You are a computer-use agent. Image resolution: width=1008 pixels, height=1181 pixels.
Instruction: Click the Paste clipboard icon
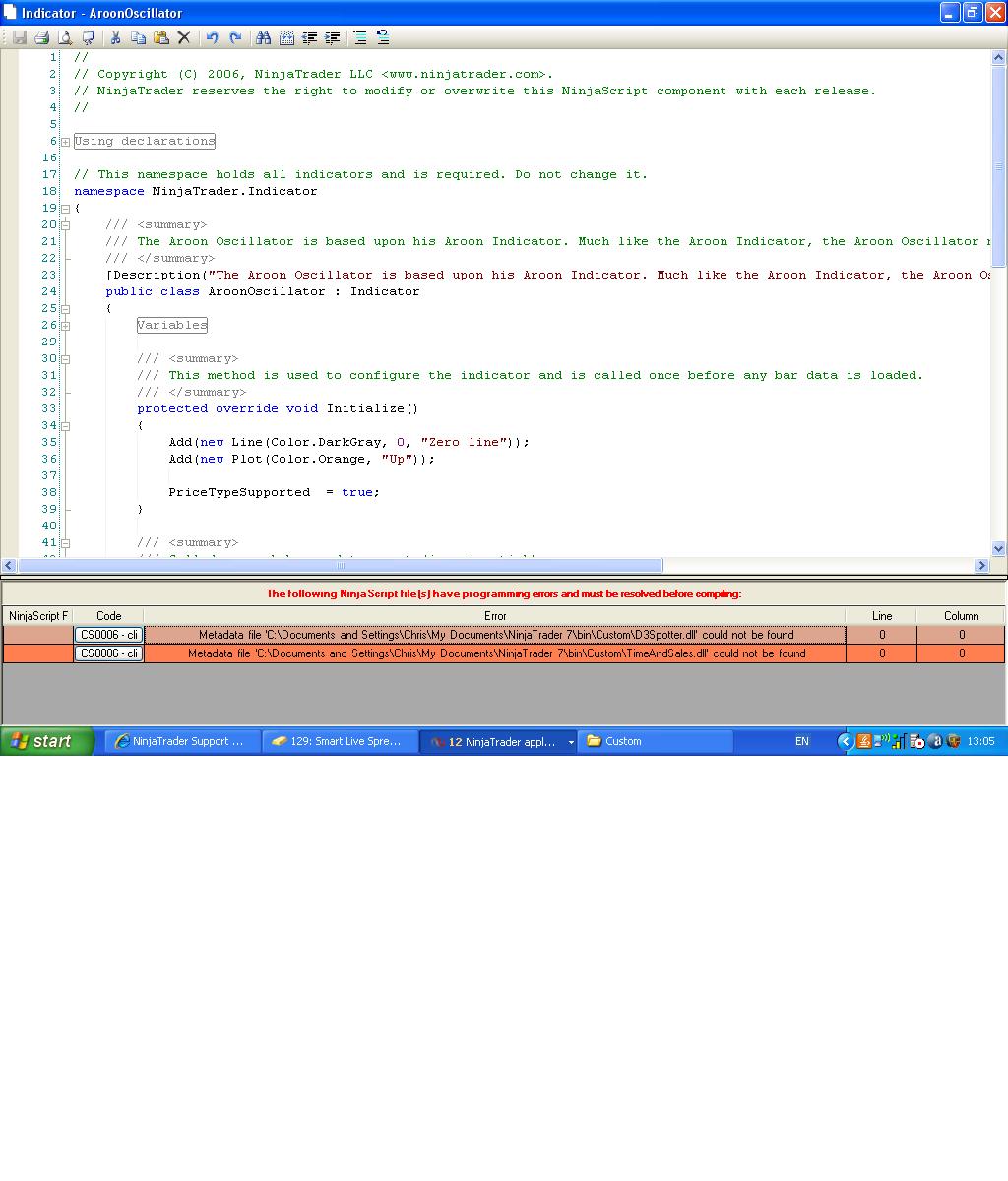click(x=160, y=37)
